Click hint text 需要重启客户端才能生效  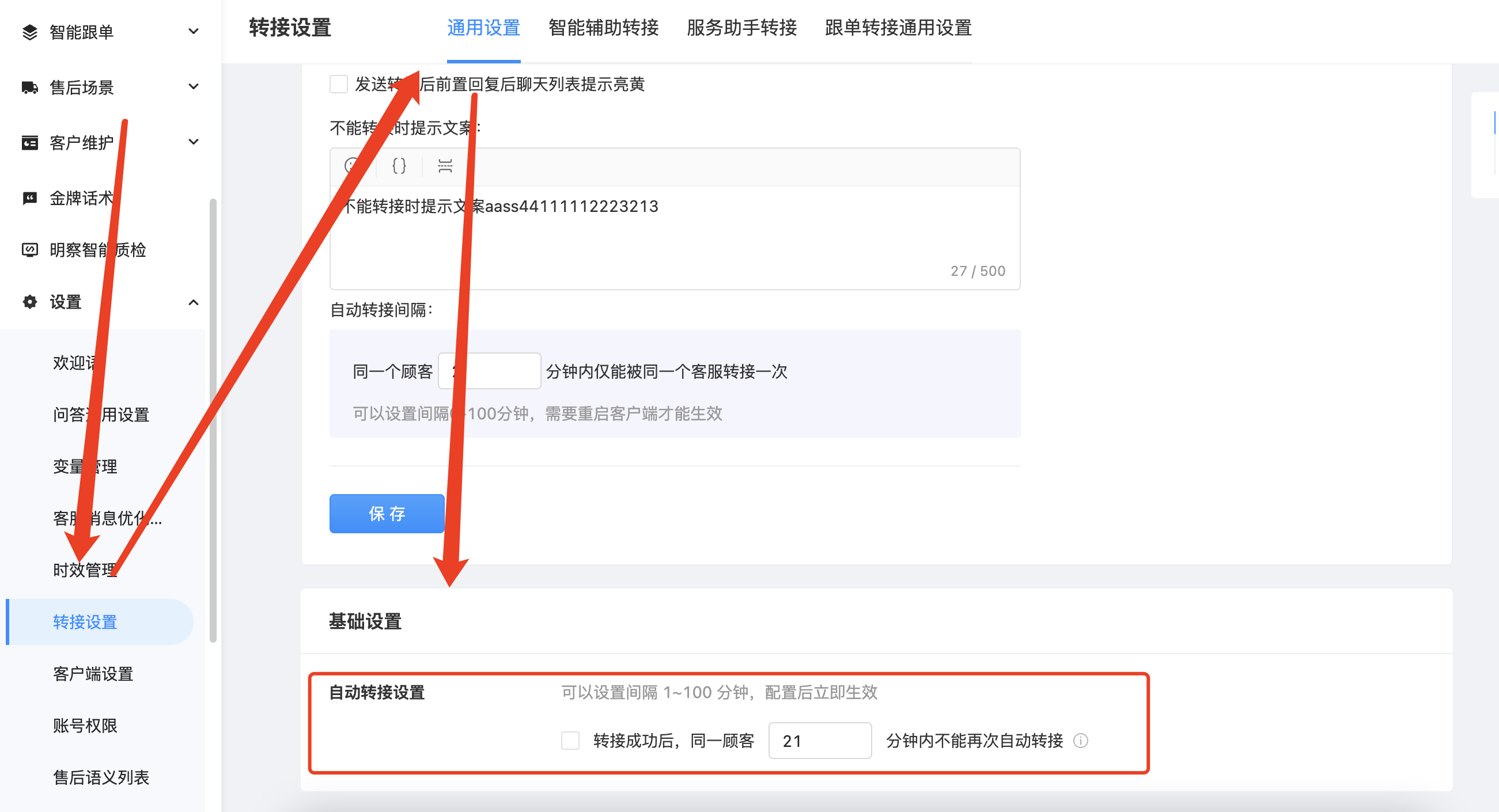point(634,413)
